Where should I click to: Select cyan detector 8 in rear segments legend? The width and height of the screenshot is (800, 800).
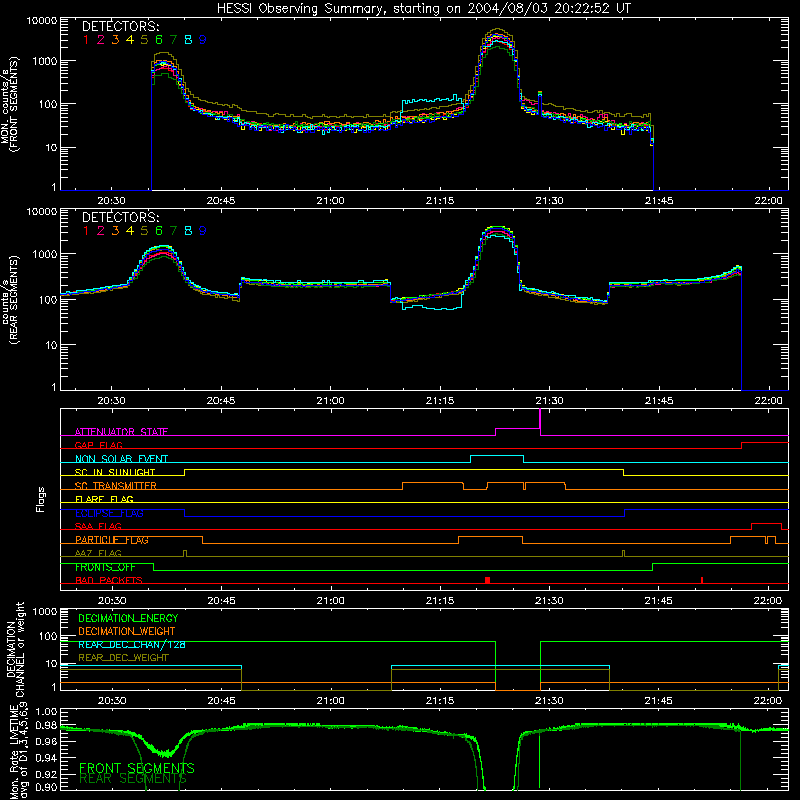coord(188,231)
